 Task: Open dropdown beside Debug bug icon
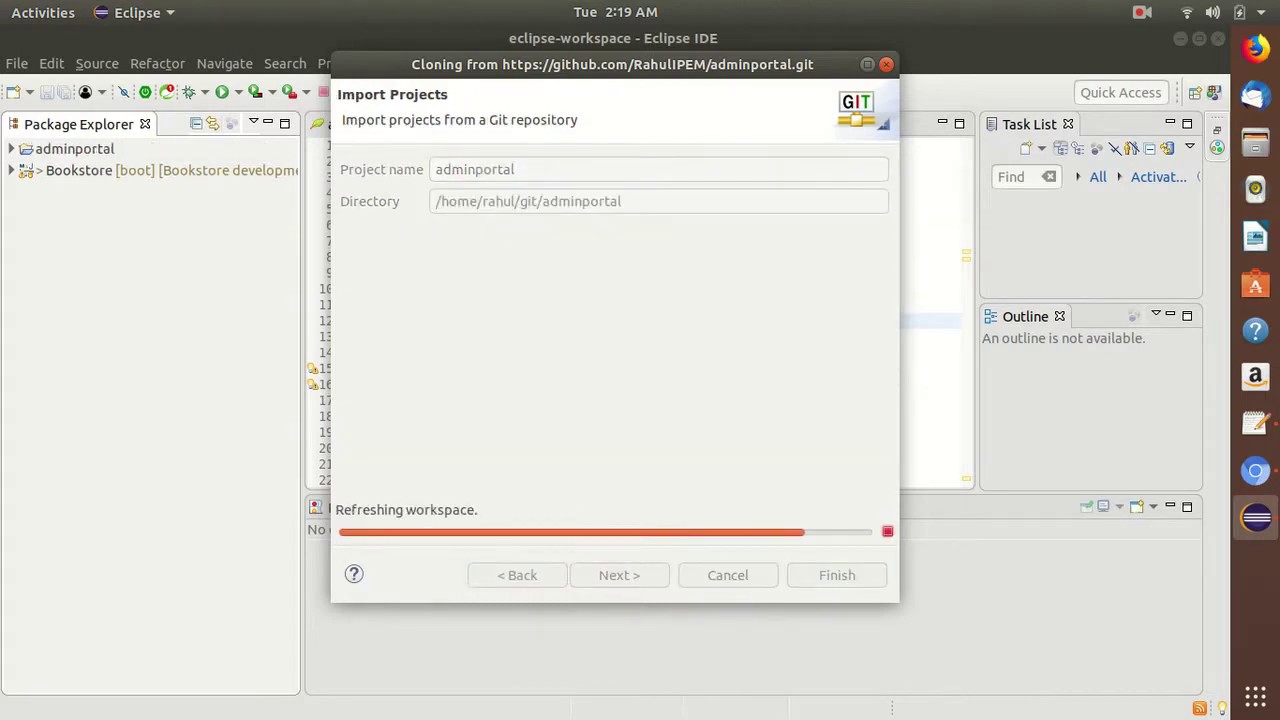[205, 92]
